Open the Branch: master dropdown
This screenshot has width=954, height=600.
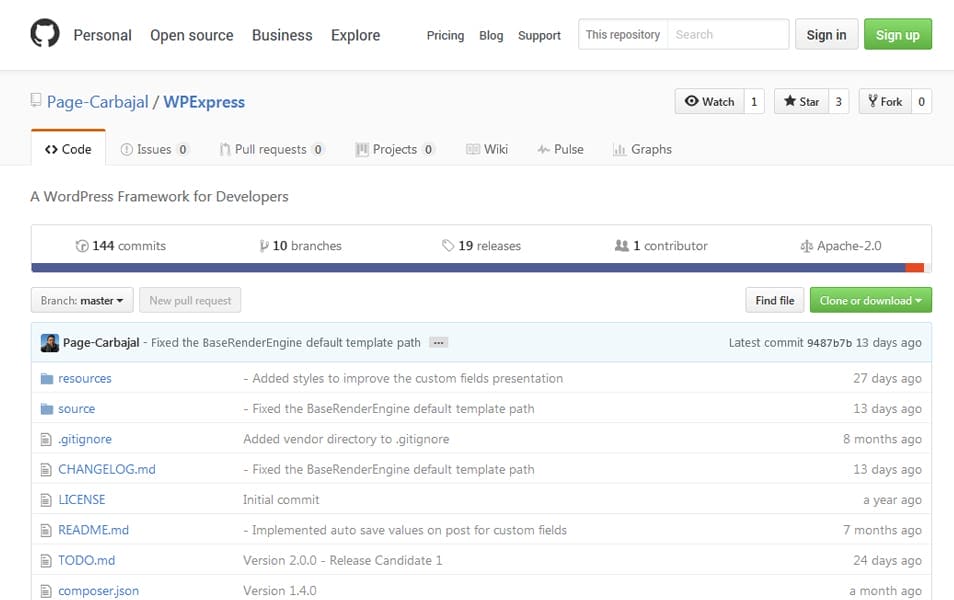[x=82, y=301]
